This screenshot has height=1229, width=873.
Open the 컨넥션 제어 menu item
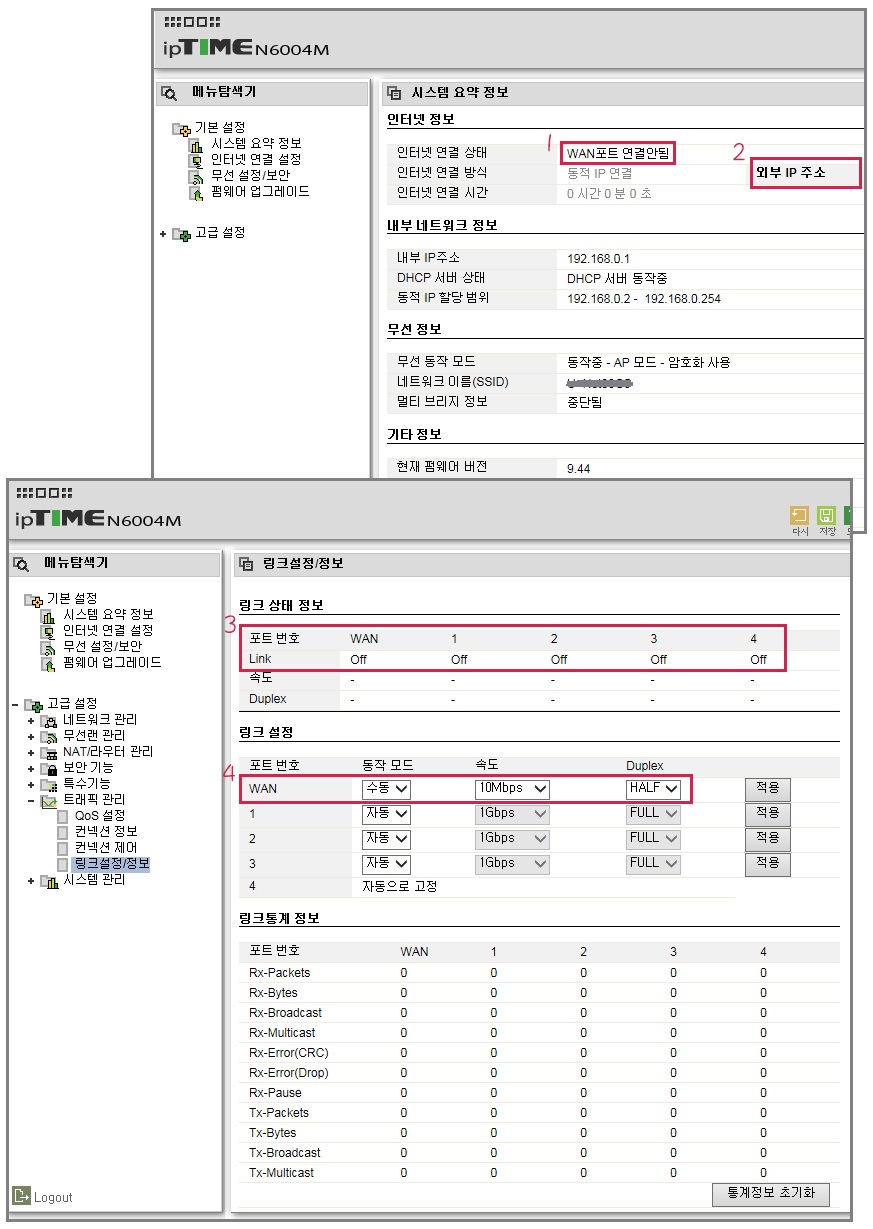[106, 847]
